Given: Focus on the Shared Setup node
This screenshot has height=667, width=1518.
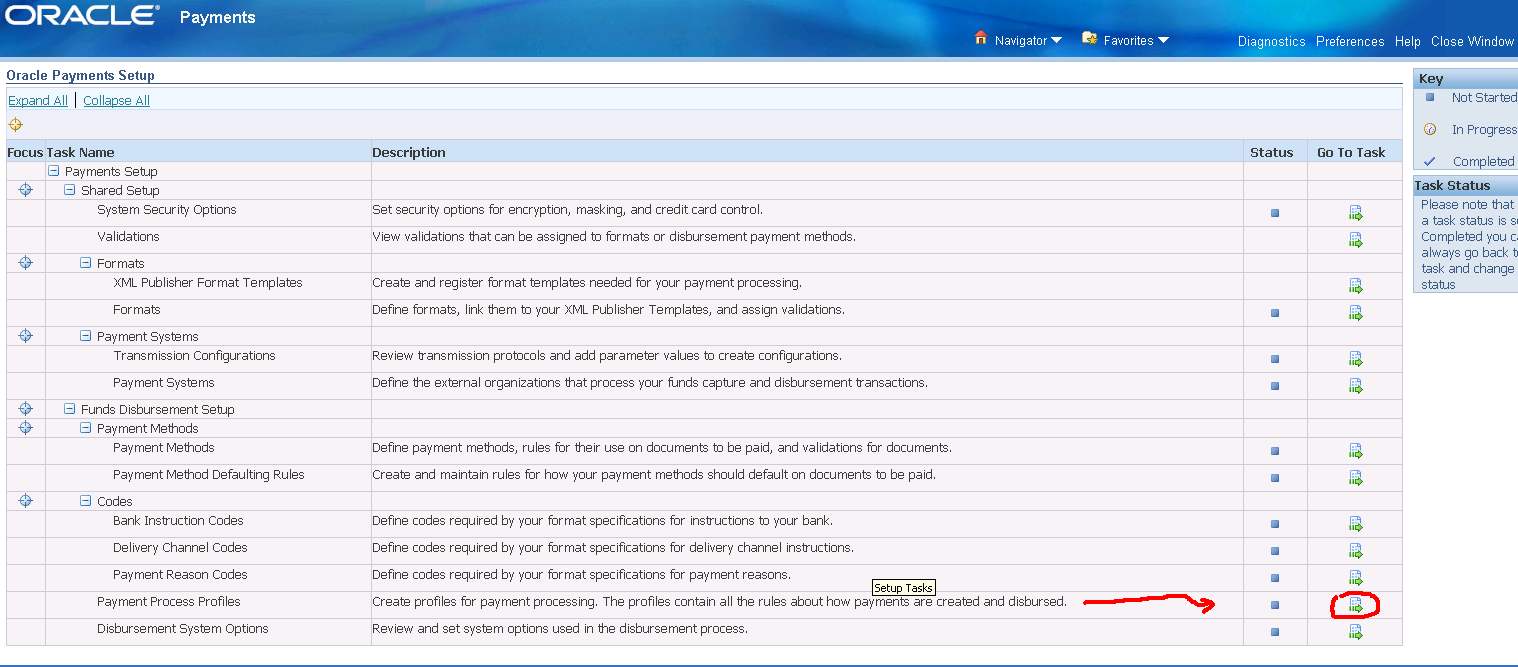Looking at the screenshot, I should tap(26, 190).
